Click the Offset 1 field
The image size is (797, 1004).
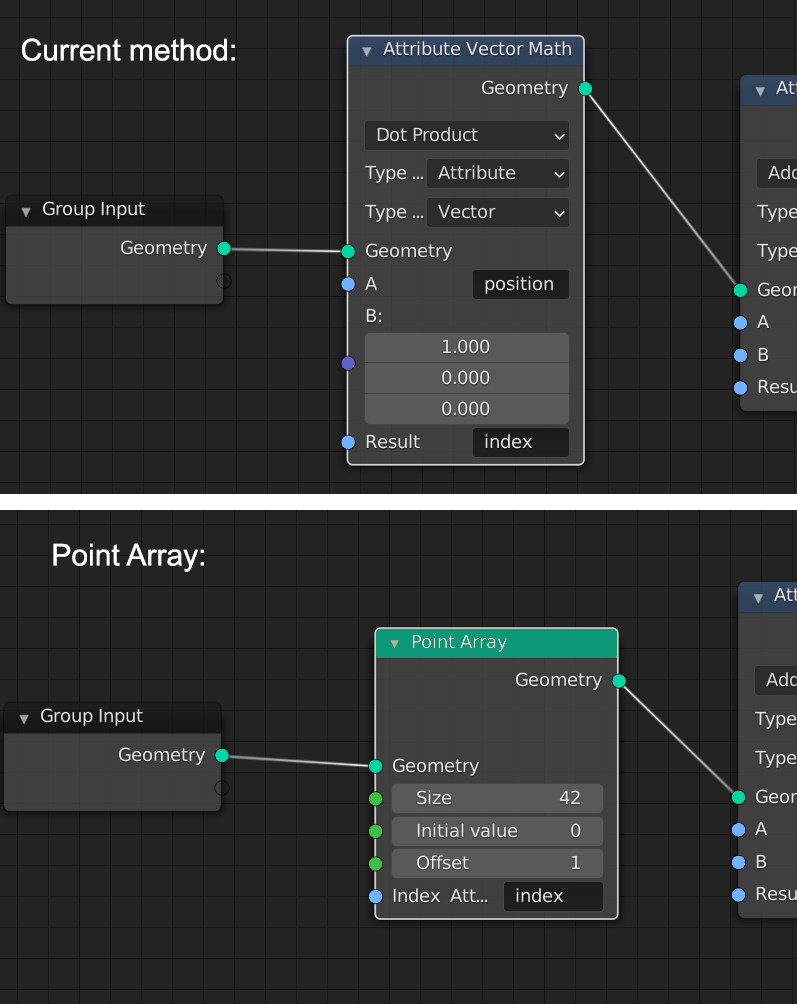click(497, 864)
